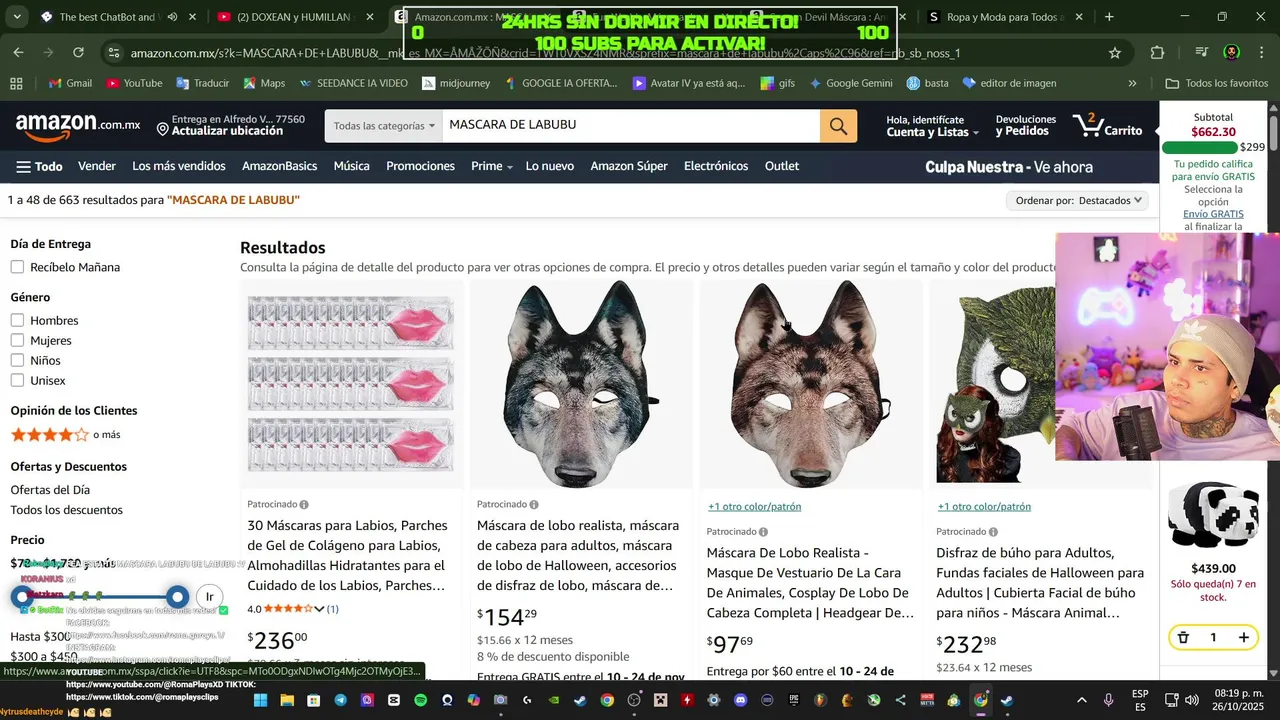Screen dimensions: 1280x720
Task: Open Cuenta y Listas account dropdown
Action: [x=931, y=126]
